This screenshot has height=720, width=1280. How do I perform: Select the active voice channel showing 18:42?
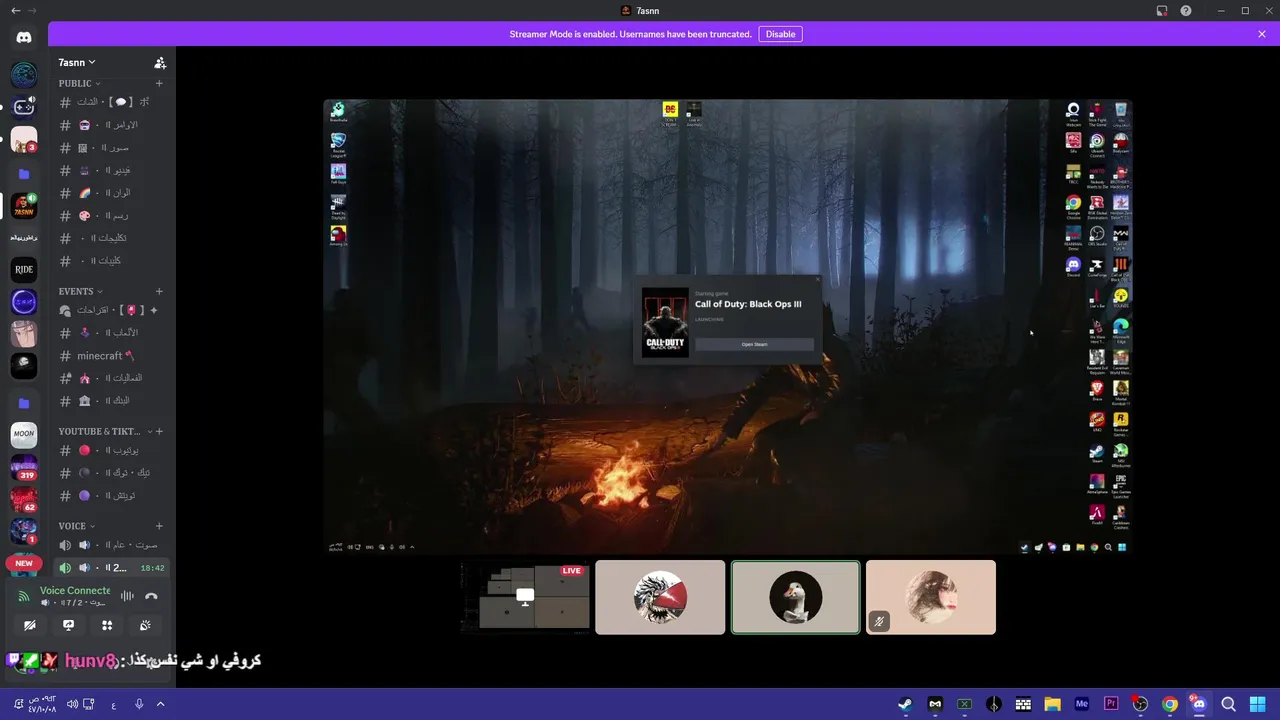coord(112,567)
